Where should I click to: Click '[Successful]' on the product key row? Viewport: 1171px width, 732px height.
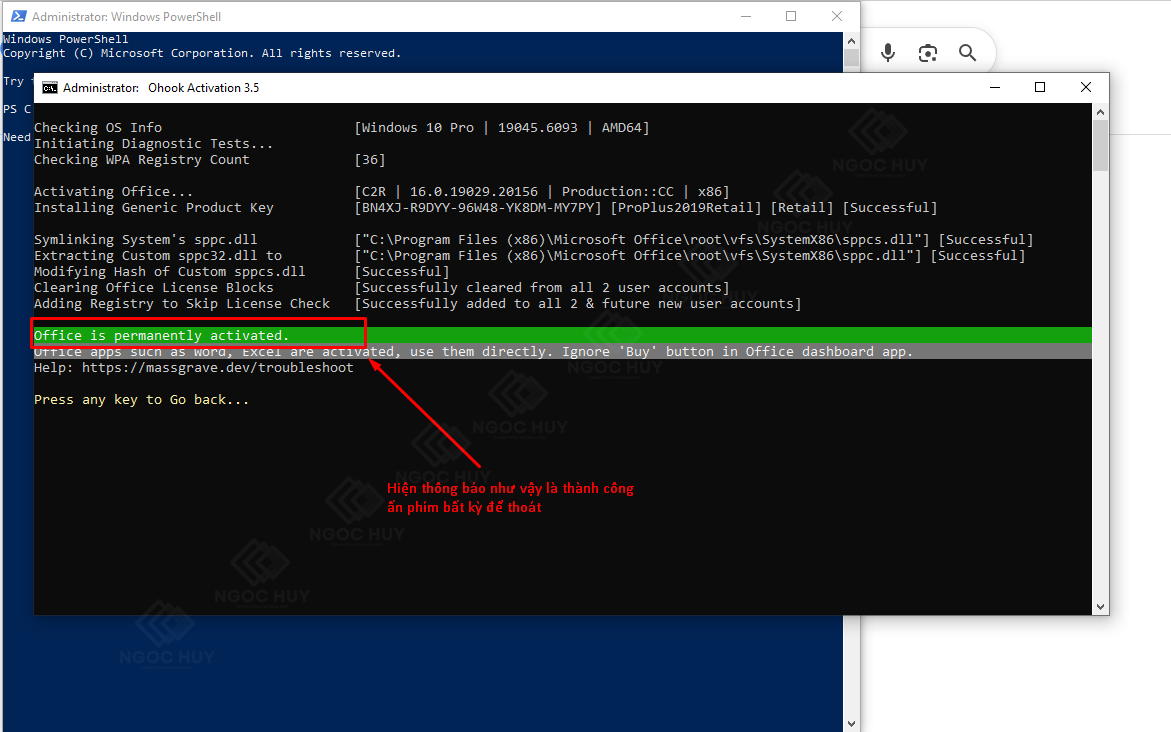(x=889, y=208)
